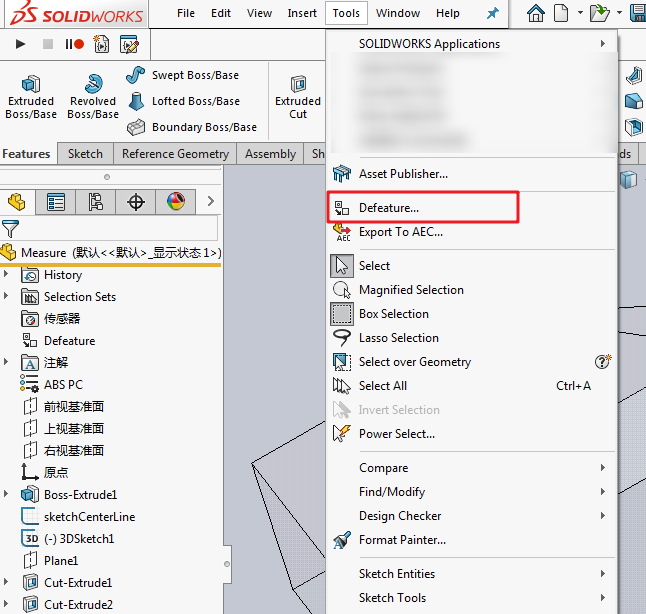Viewport: 646px width, 614px height.
Task: Open the Insert menu
Action: click(302, 13)
